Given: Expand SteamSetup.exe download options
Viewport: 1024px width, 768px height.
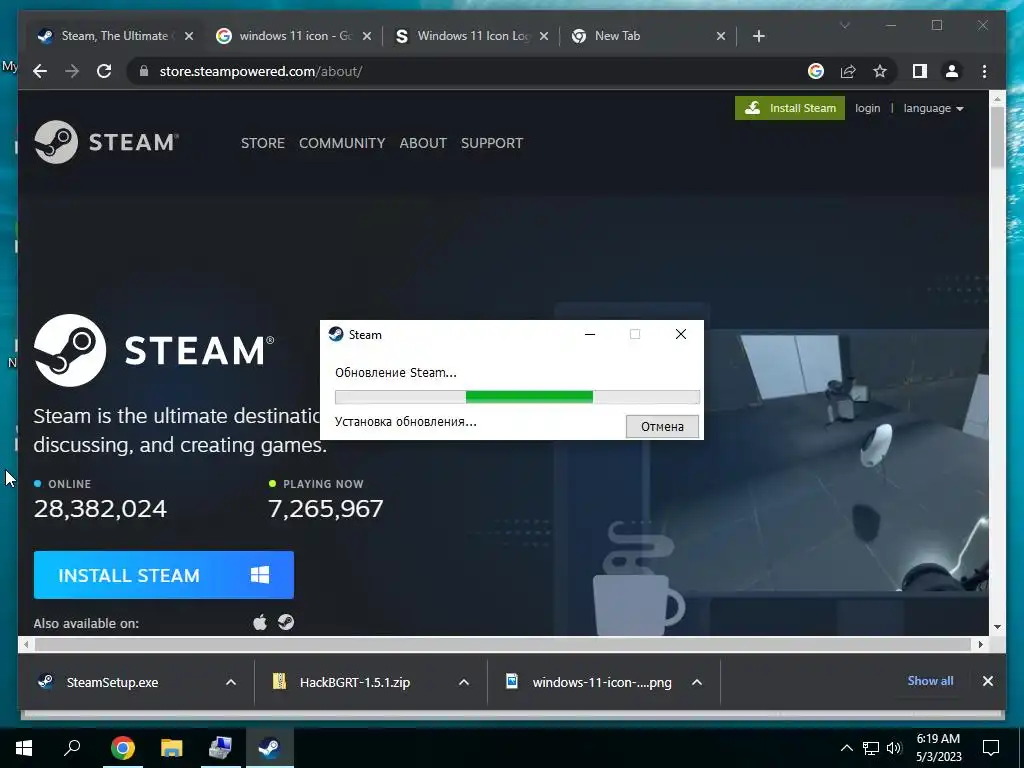Looking at the screenshot, I should pos(231,682).
